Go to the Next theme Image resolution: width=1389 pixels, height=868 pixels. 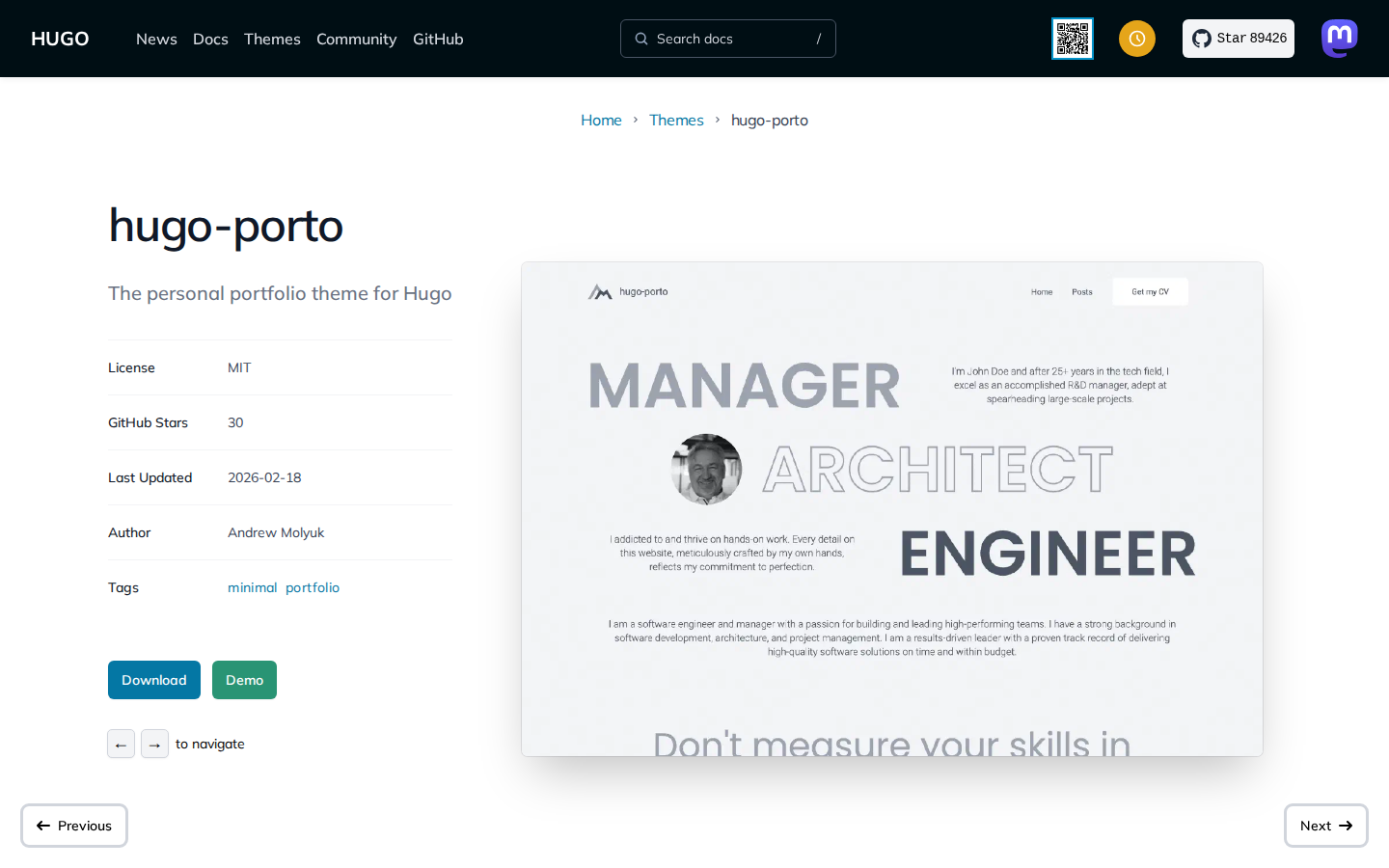(1326, 826)
